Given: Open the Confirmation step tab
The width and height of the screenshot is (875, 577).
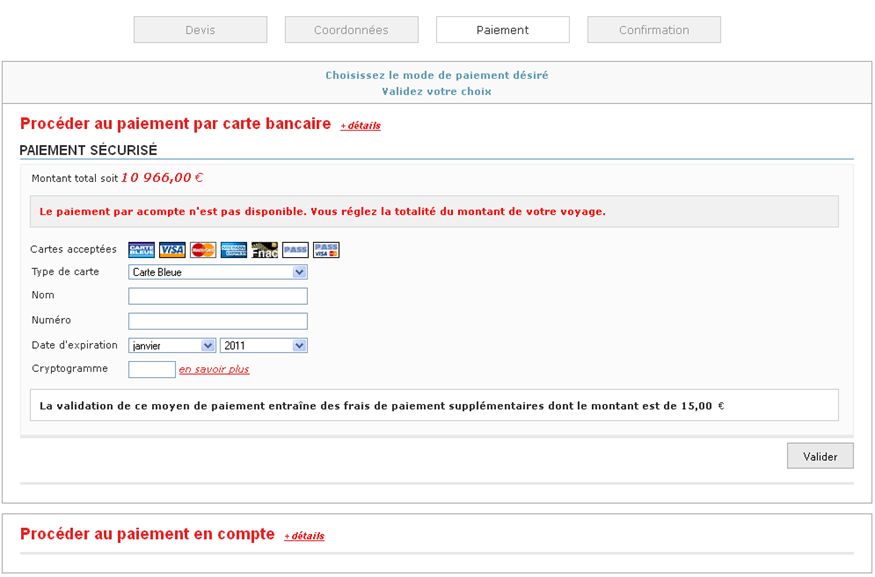Looking at the screenshot, I should 653,30.
